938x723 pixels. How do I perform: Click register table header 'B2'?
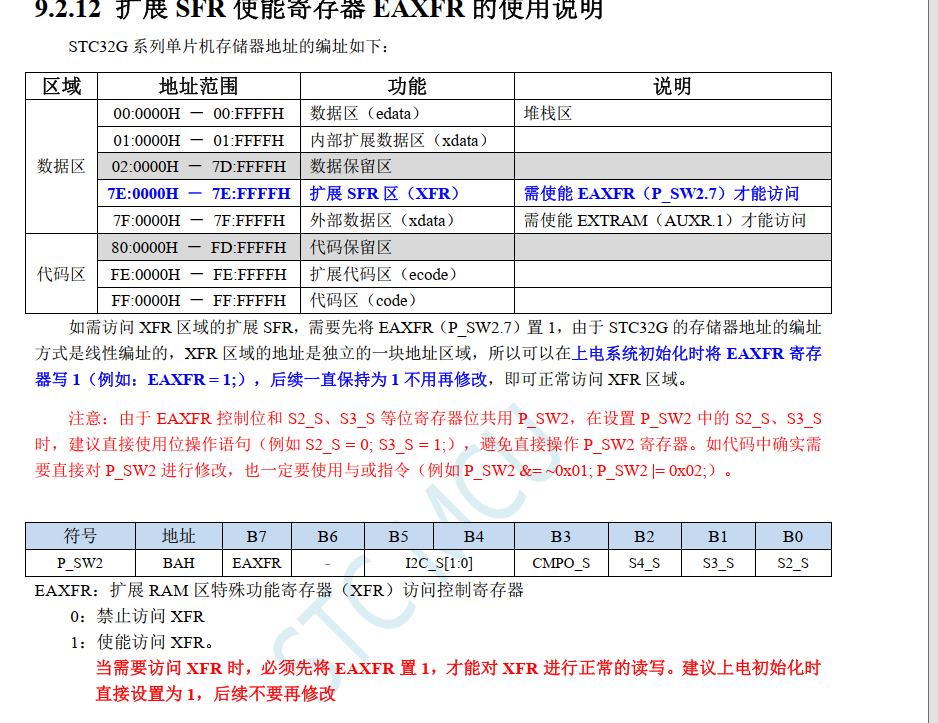644,536
